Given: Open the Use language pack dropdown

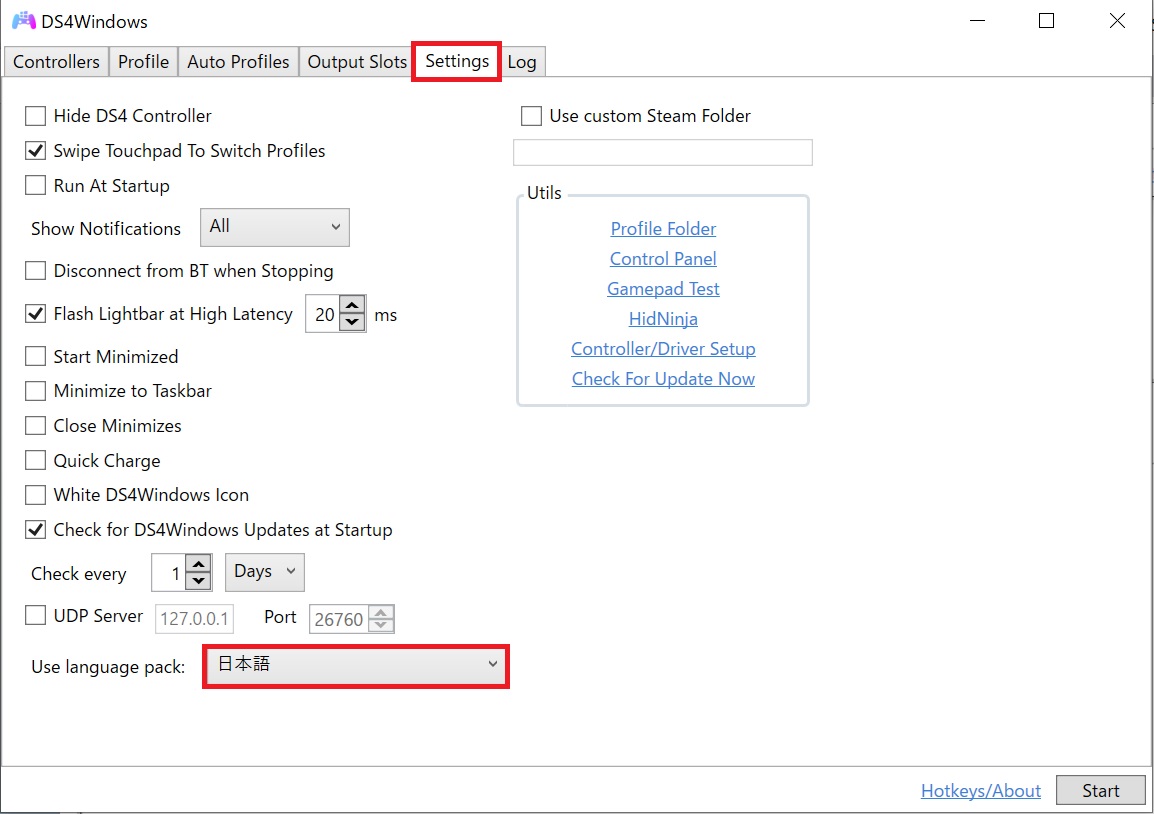Looking at the screenshot, I should 356,665.
